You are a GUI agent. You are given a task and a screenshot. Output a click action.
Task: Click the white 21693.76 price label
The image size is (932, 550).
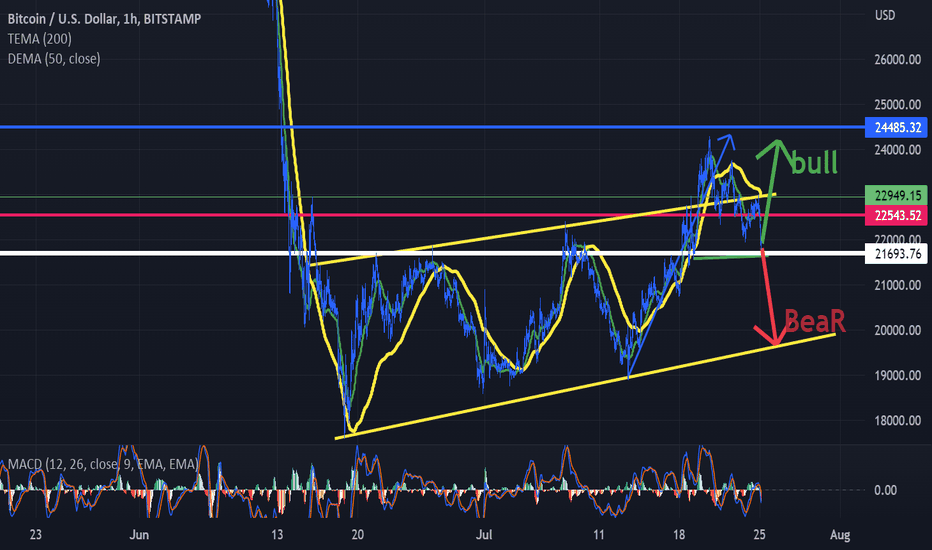point(898,254)
